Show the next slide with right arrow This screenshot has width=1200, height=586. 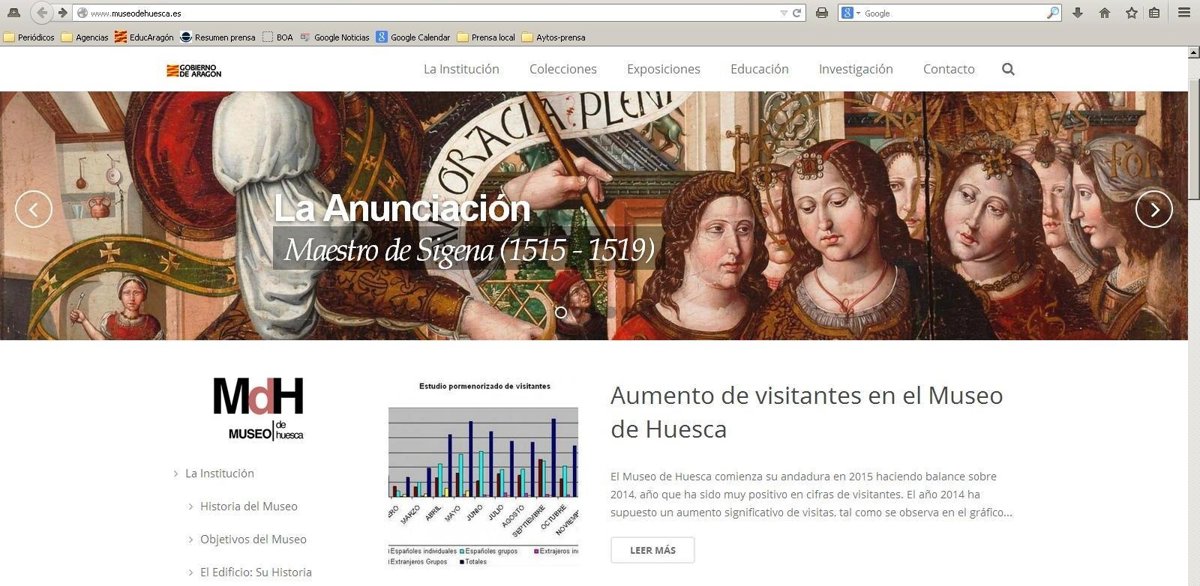click(1154, 209)
